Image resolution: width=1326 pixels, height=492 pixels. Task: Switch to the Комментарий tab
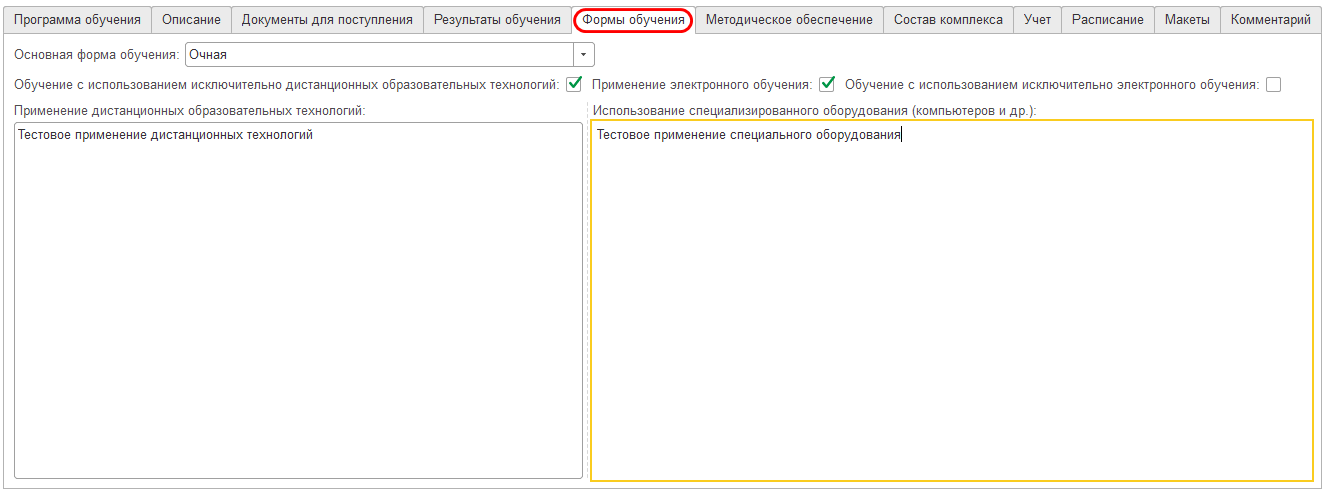(x=1270, y=20)
